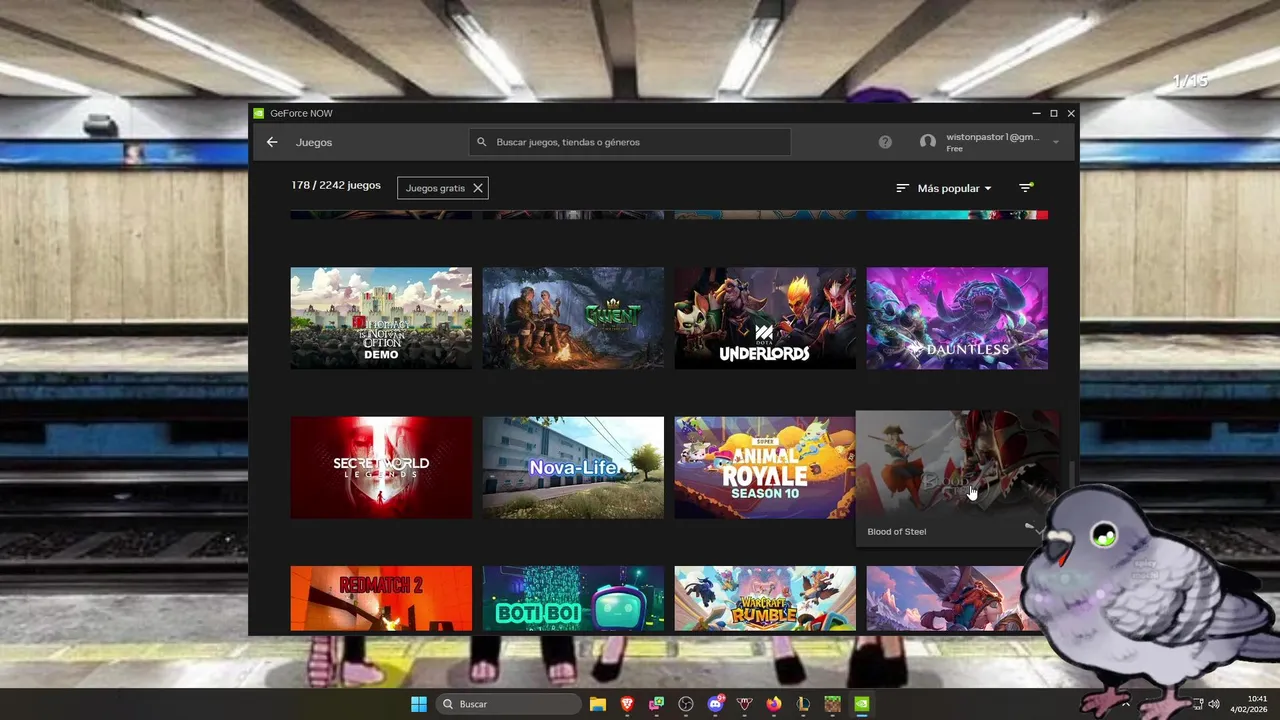This screenshot has height=720, width=1280.
Task: Expand the account dropdown arrow
Action: (x=1056, y=142)
